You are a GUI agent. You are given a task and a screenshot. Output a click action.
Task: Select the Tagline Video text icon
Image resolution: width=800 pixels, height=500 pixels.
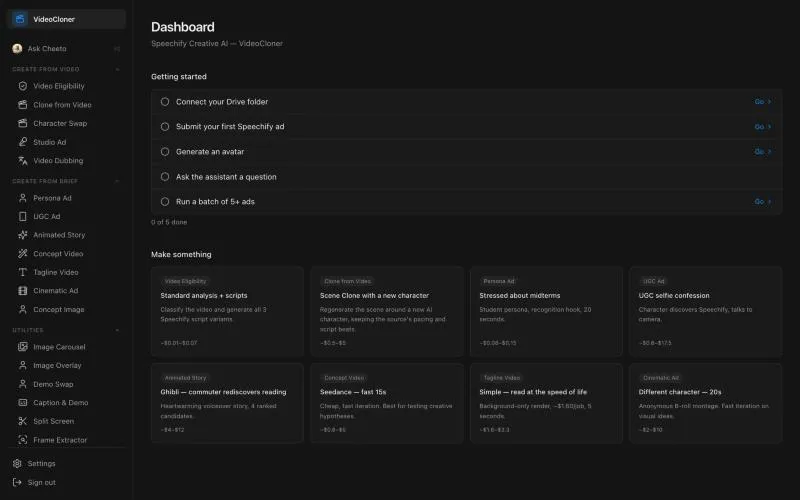click(x=22, y=272)
